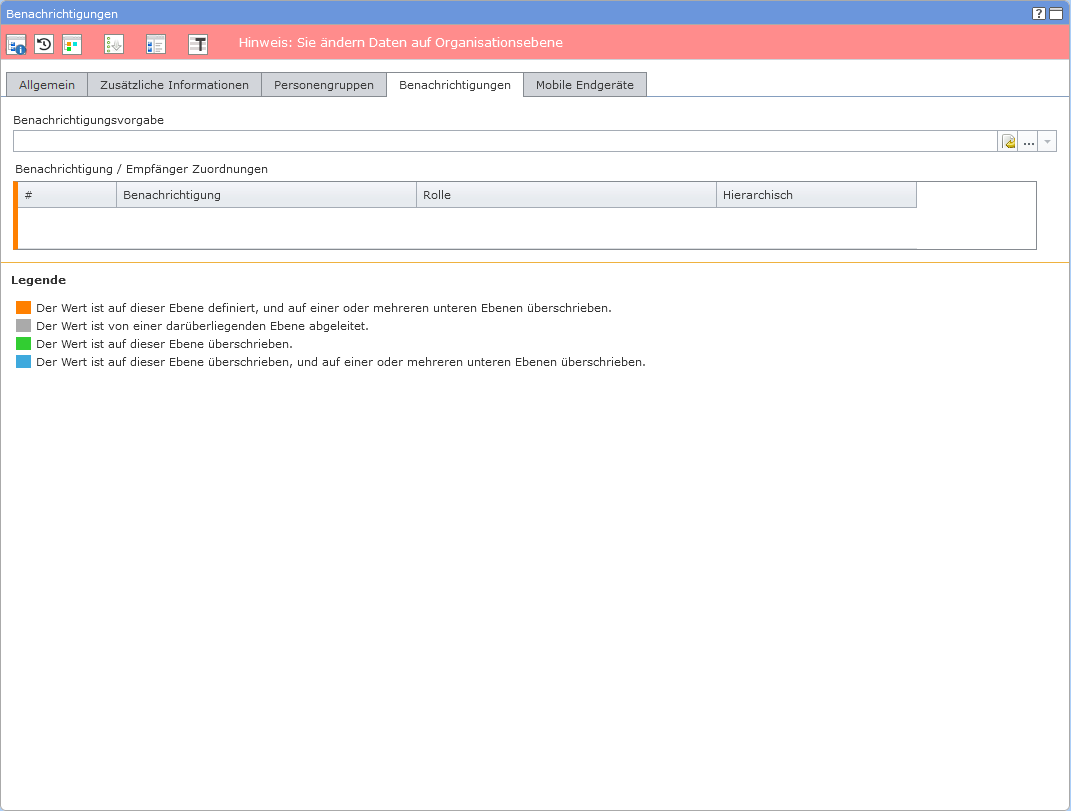Viewport: 1071px width, 811px height.
Task: Open the Zusätzliche Informationen tab
Action: point(174,85)
